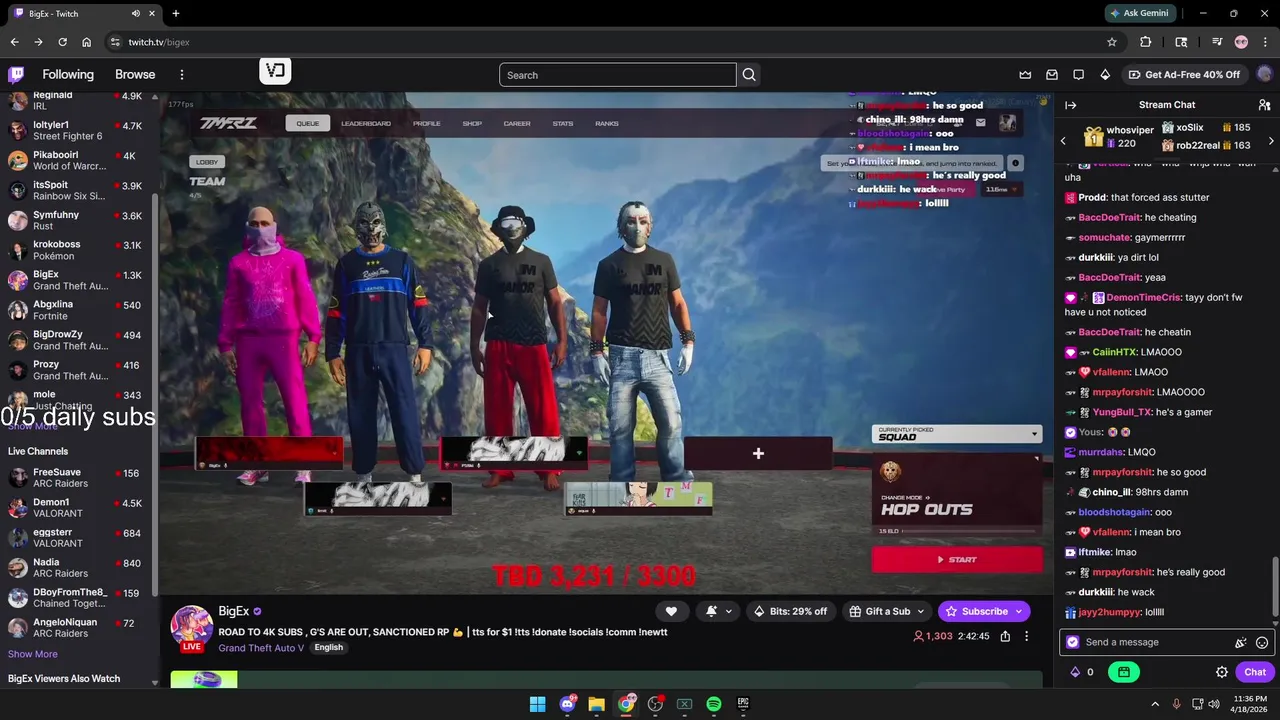1280x720 pixels.
Task: Open Pikabooirl channel in sidebar
Action: coord(78,161)
